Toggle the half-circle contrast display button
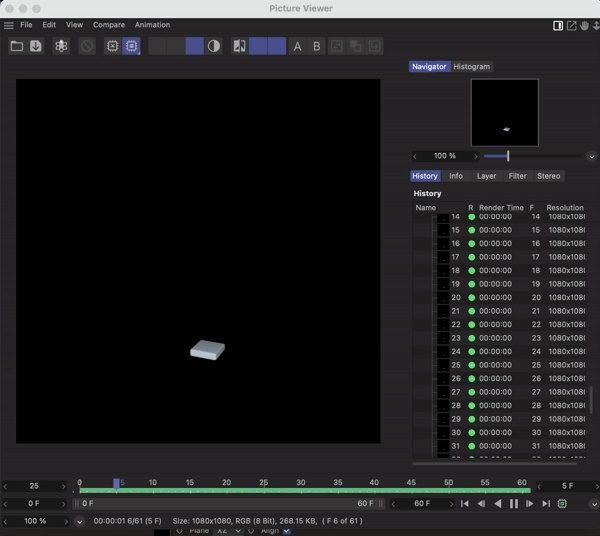Image resolution: width=600 pixels, height=536 pixels. point(214,46)
